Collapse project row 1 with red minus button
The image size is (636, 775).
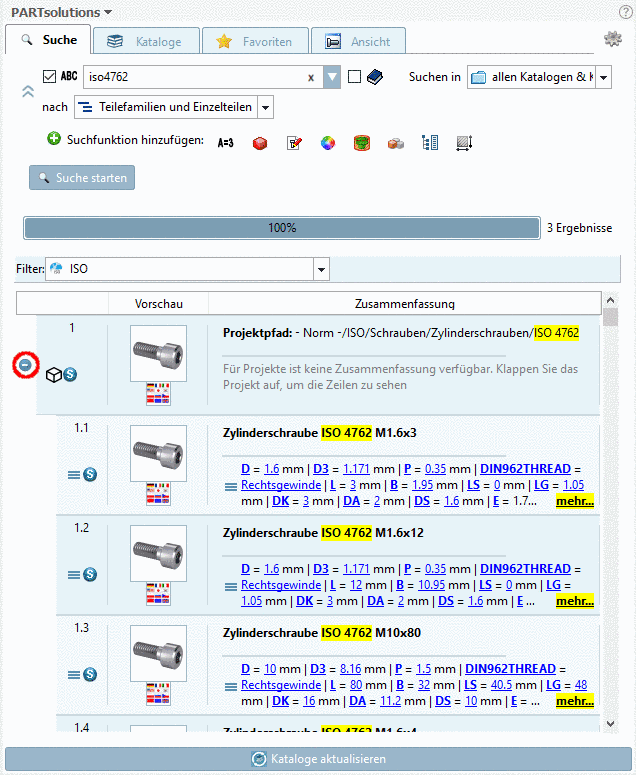coord(24,365)
